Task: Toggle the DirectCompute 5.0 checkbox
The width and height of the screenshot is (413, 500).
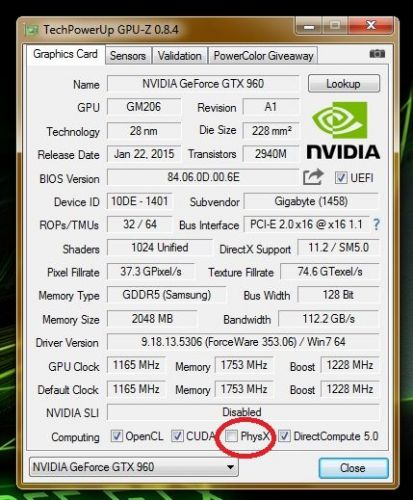Action: pyautogui.click(x=284, y=436)
